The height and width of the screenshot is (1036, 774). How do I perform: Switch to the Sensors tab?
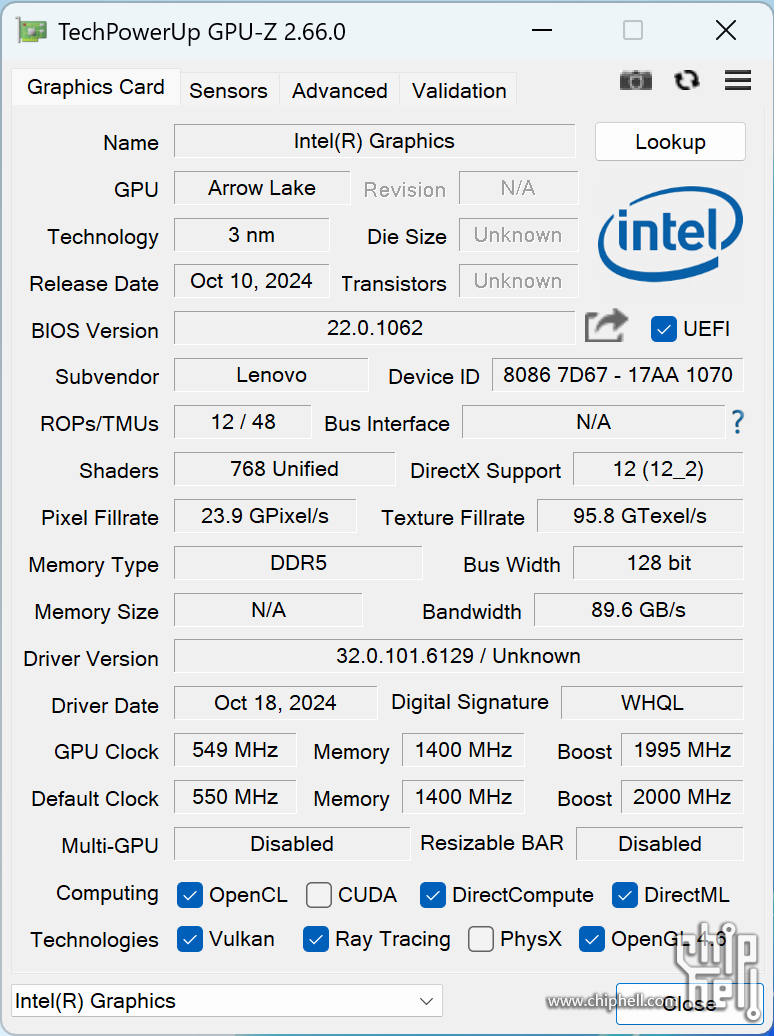228,90
